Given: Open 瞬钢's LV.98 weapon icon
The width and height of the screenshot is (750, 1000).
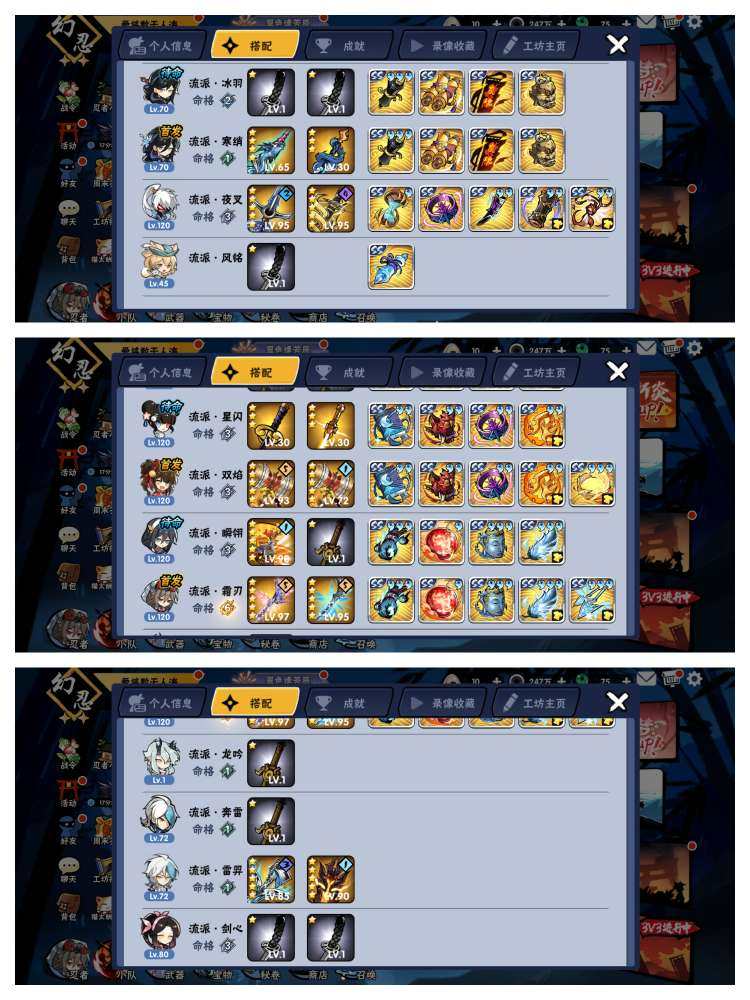Looking at the screenshot, I should pos(271,542).
